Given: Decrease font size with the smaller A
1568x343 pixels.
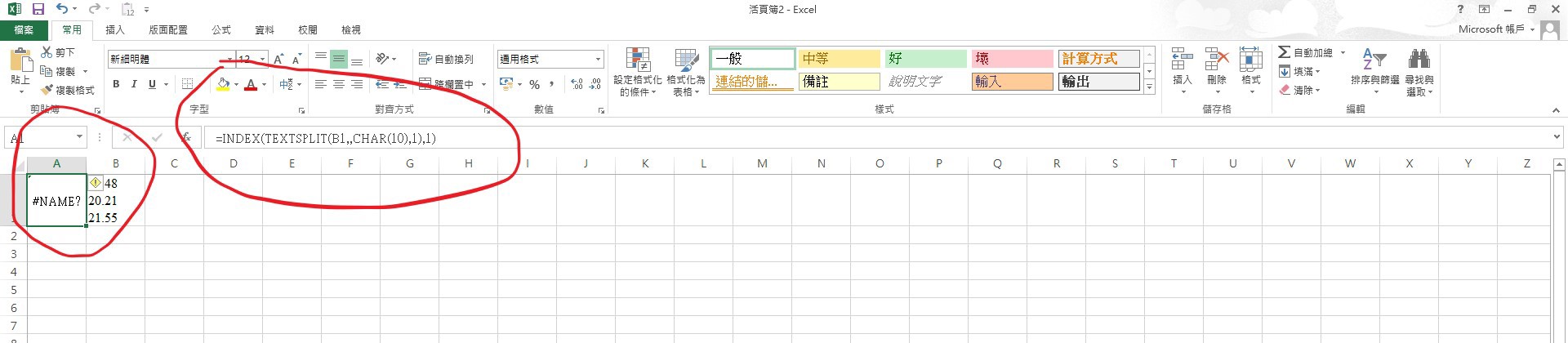Looking at the screenshot, I should click(x=296, y=59).
